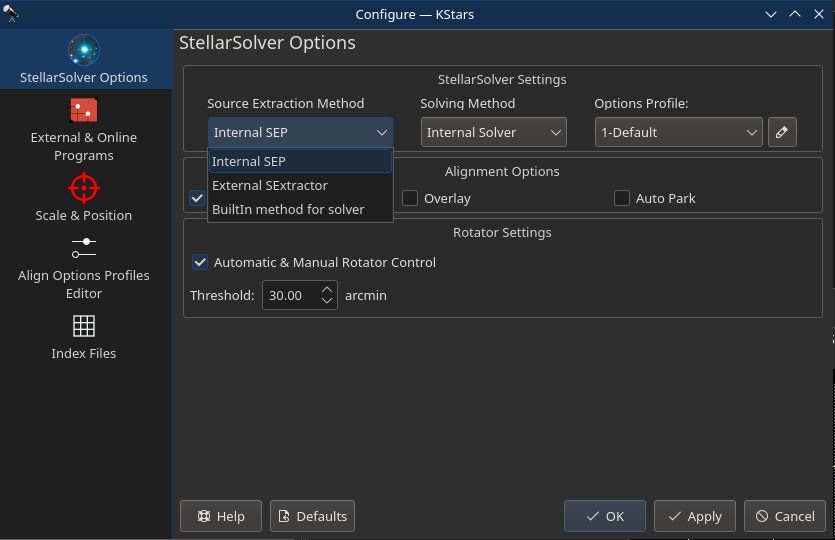Restore settings with the Defaults button
Image resolution: width=835 pixels, height=540 pixels.
[x=313, y=516]
